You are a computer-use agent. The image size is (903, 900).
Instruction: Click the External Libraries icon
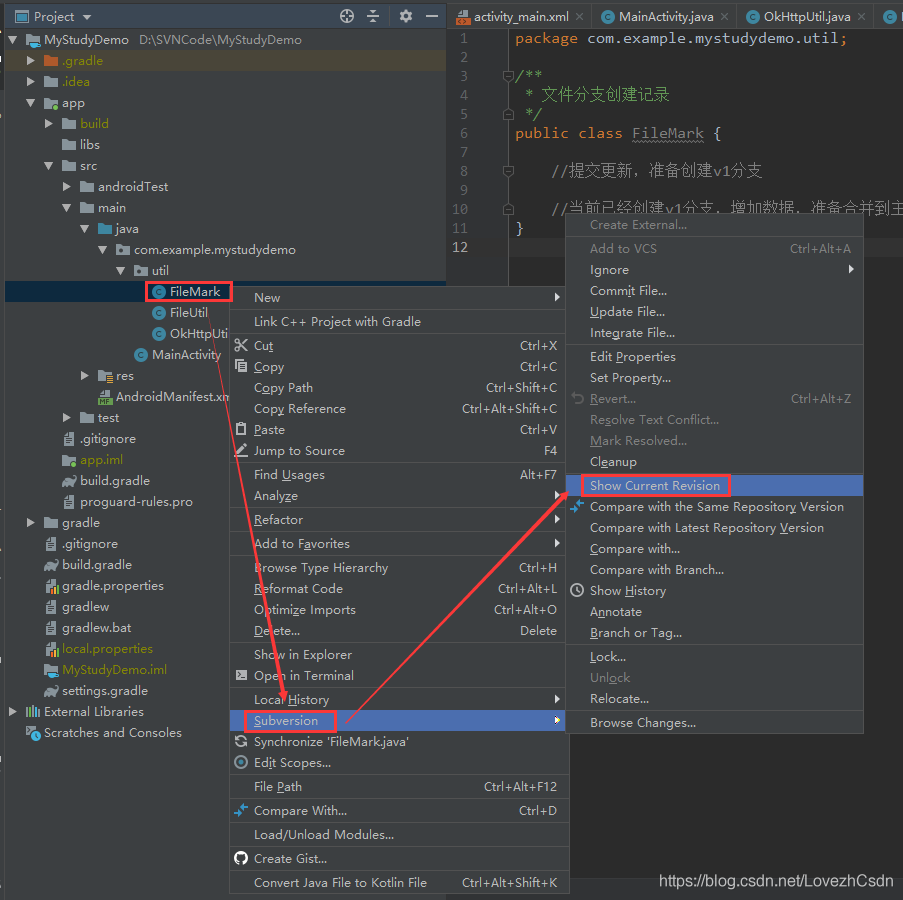pos(33,712)
